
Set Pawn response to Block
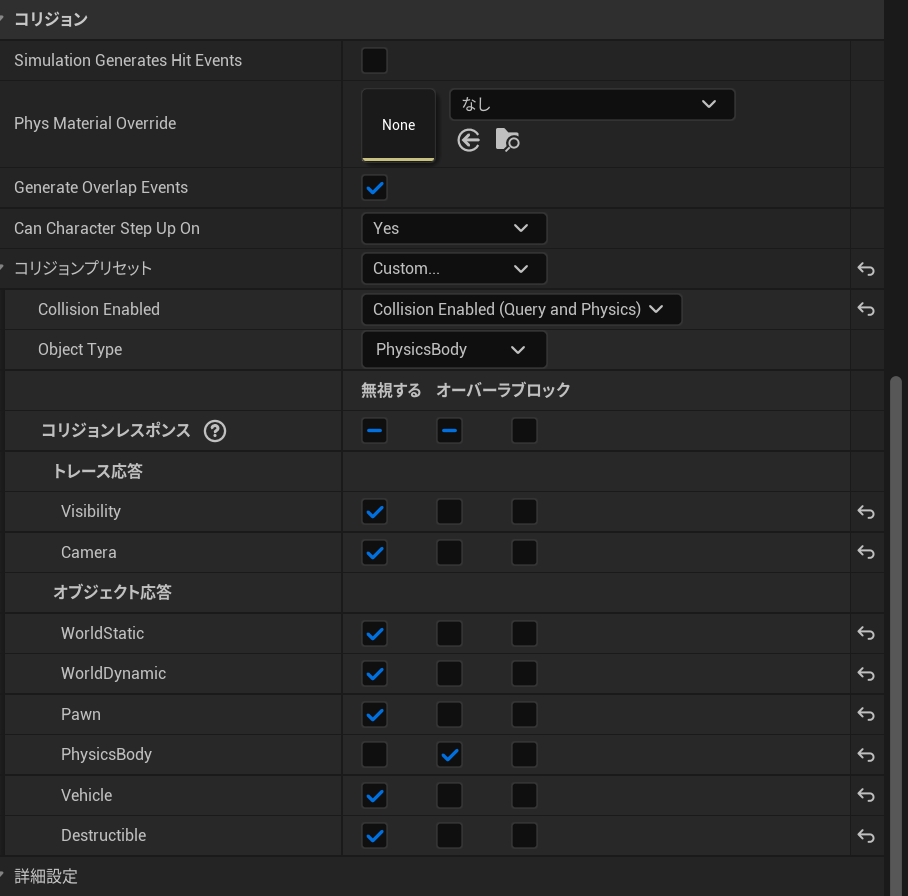(x=524, y=714)
